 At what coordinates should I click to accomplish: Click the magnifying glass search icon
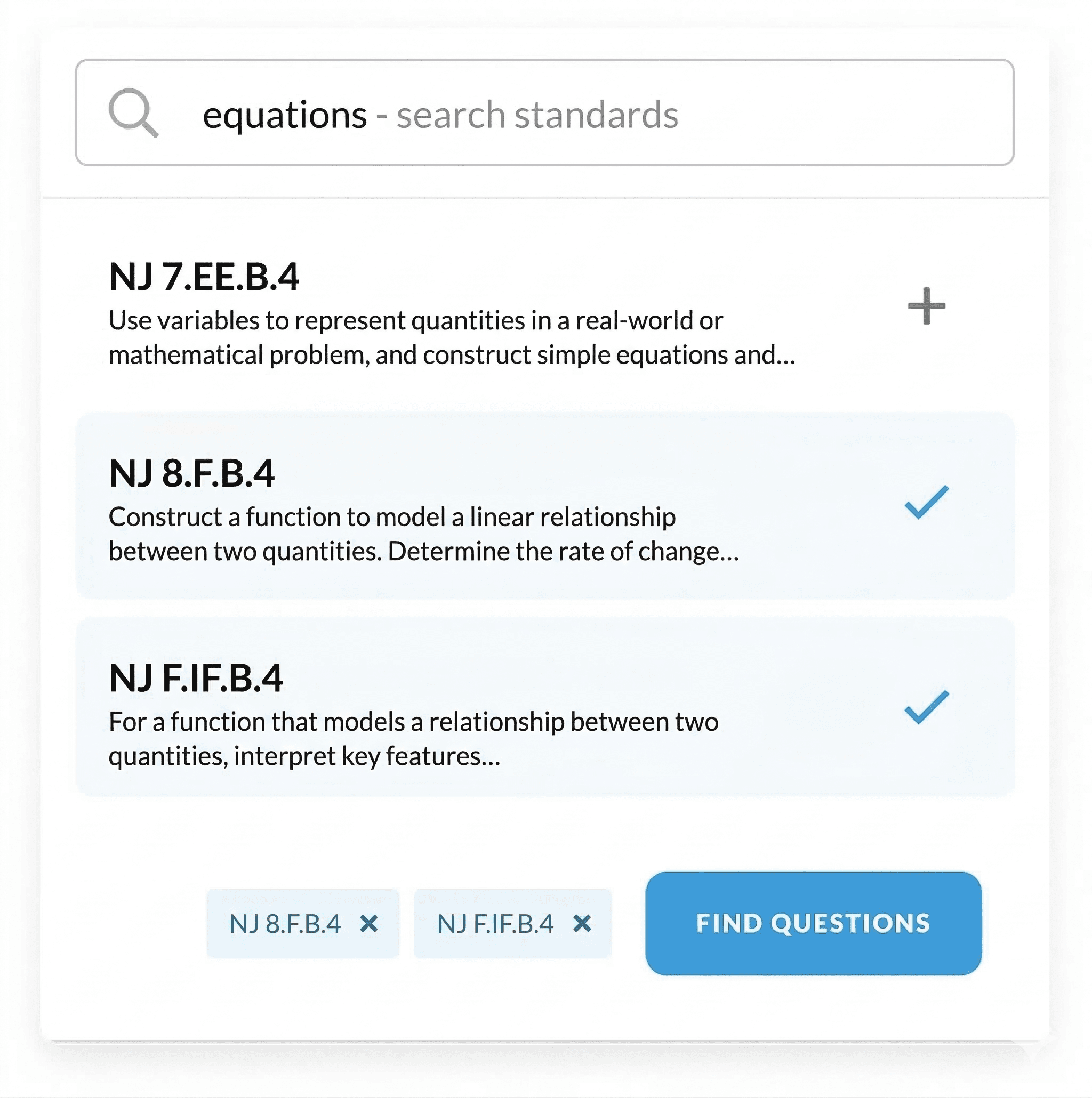[x=133, y=112]
